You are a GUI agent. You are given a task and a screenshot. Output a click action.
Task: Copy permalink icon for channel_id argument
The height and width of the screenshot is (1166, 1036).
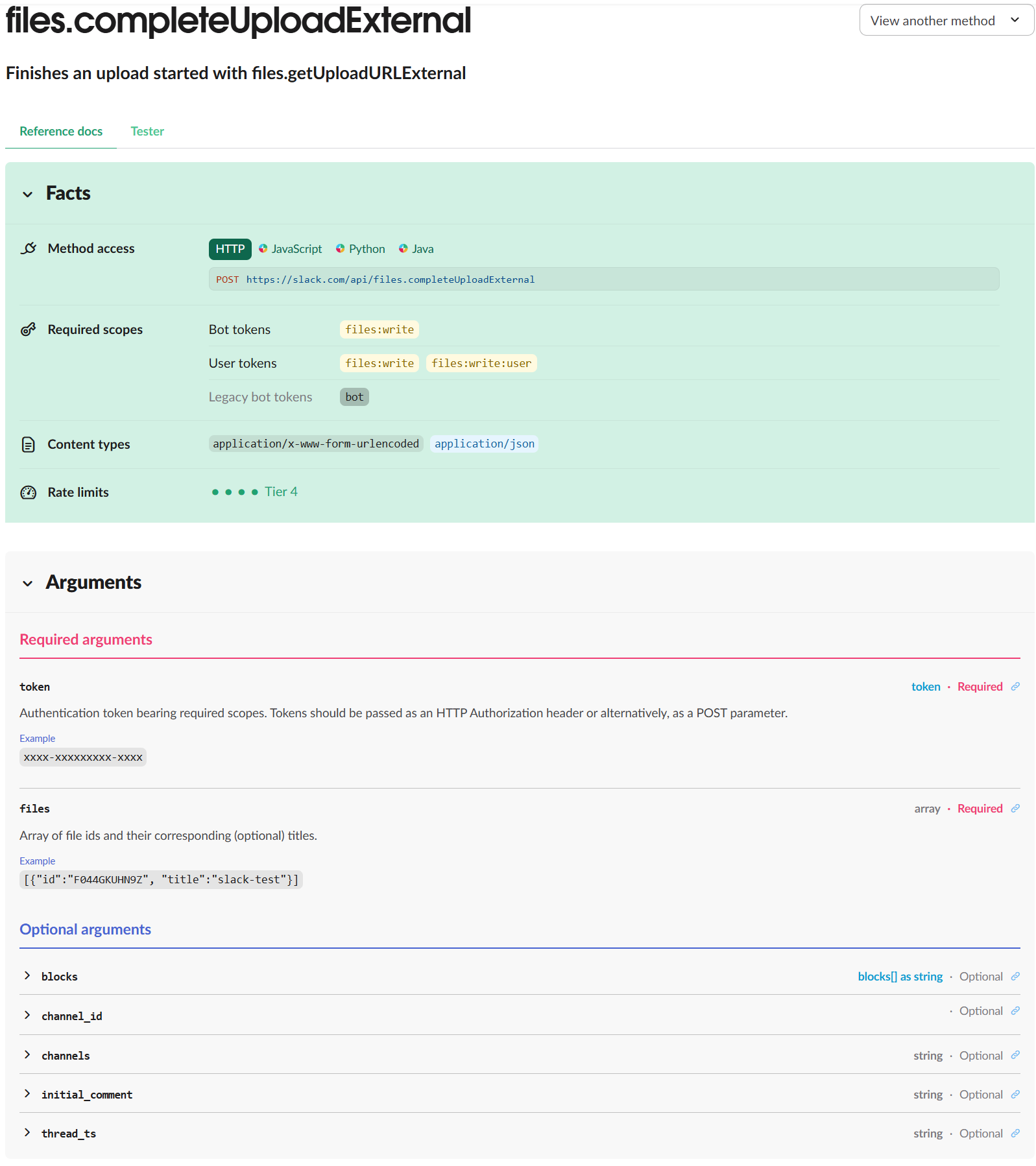pyautogui.click(x=1015, y=1010)
